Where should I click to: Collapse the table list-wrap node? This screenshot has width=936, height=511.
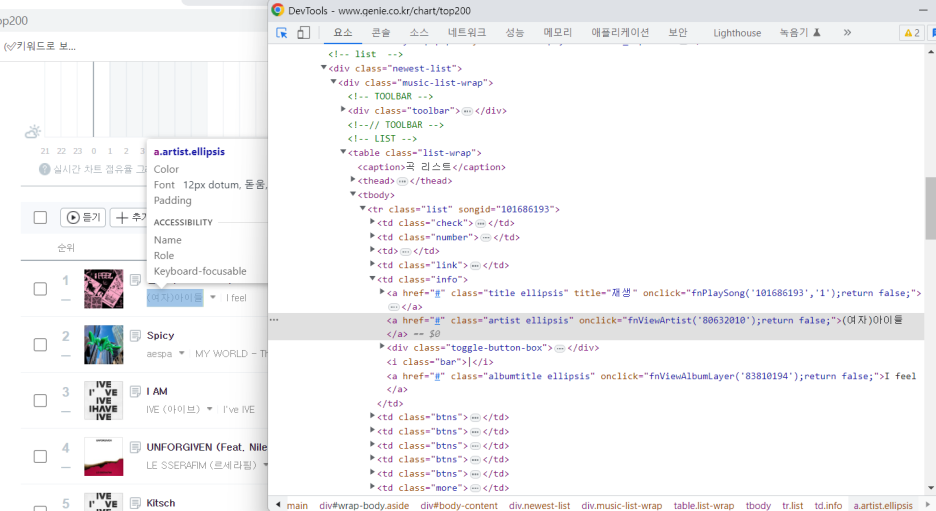(x=343, y=152)
